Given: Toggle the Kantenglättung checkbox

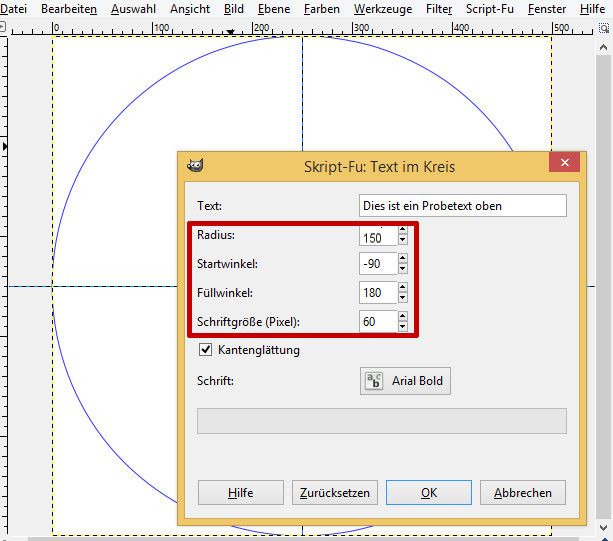Looking at the screenshot, I should (x=206, y=349).
